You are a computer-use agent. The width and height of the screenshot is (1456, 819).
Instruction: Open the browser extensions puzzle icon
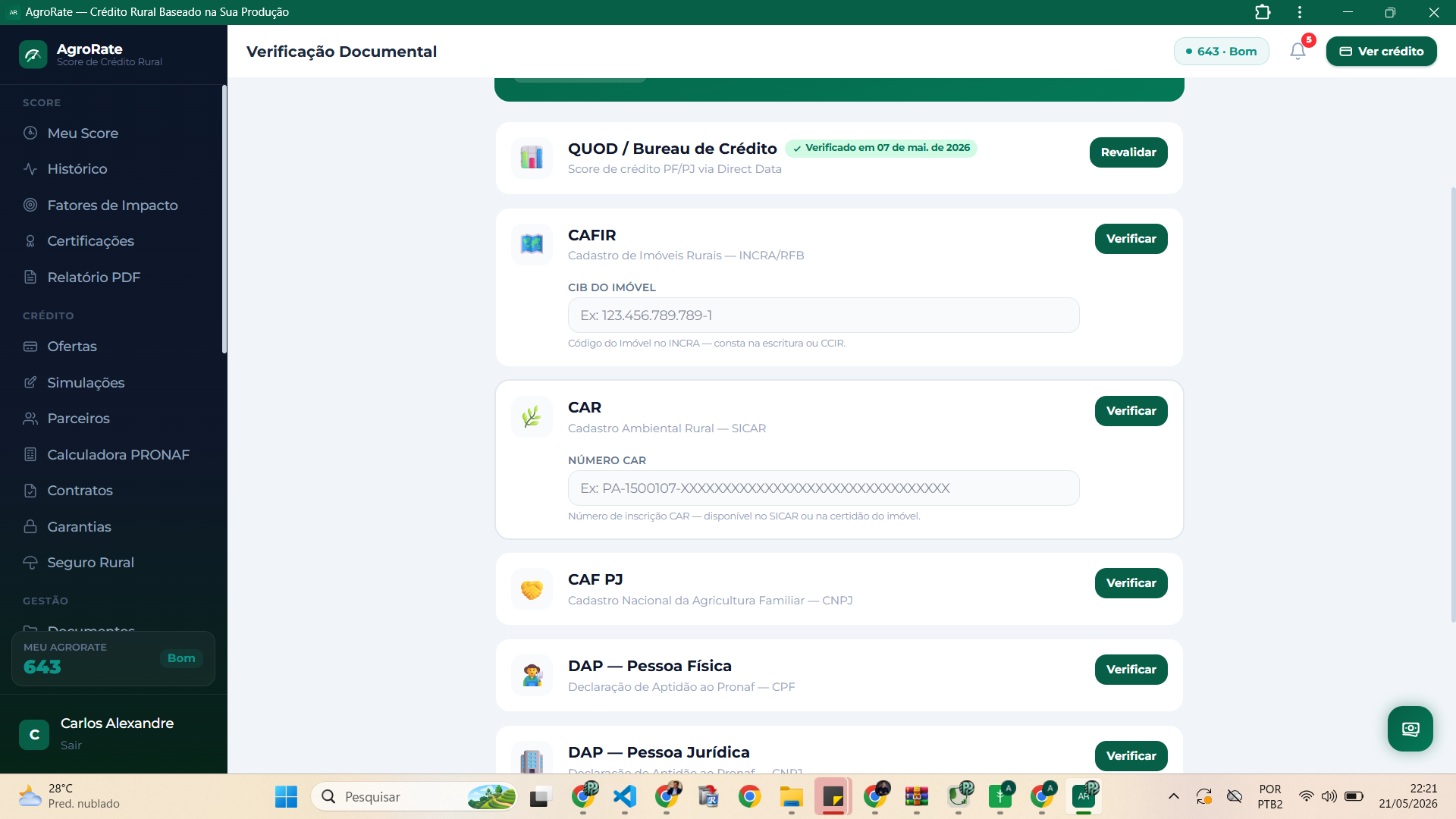(x=1263, y=12)
